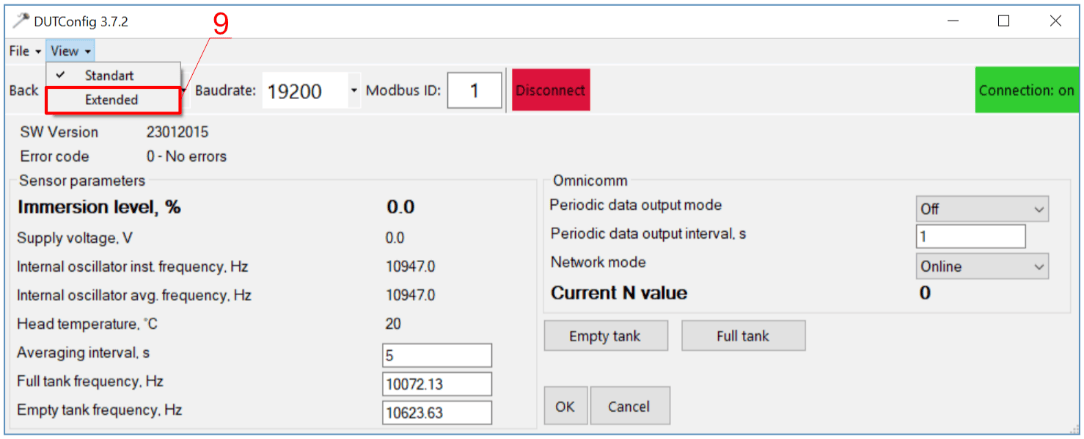The width and height of the screenshot is (1084, 439).
Task: Edit the Averaging interval field
Action: [437, 355]
